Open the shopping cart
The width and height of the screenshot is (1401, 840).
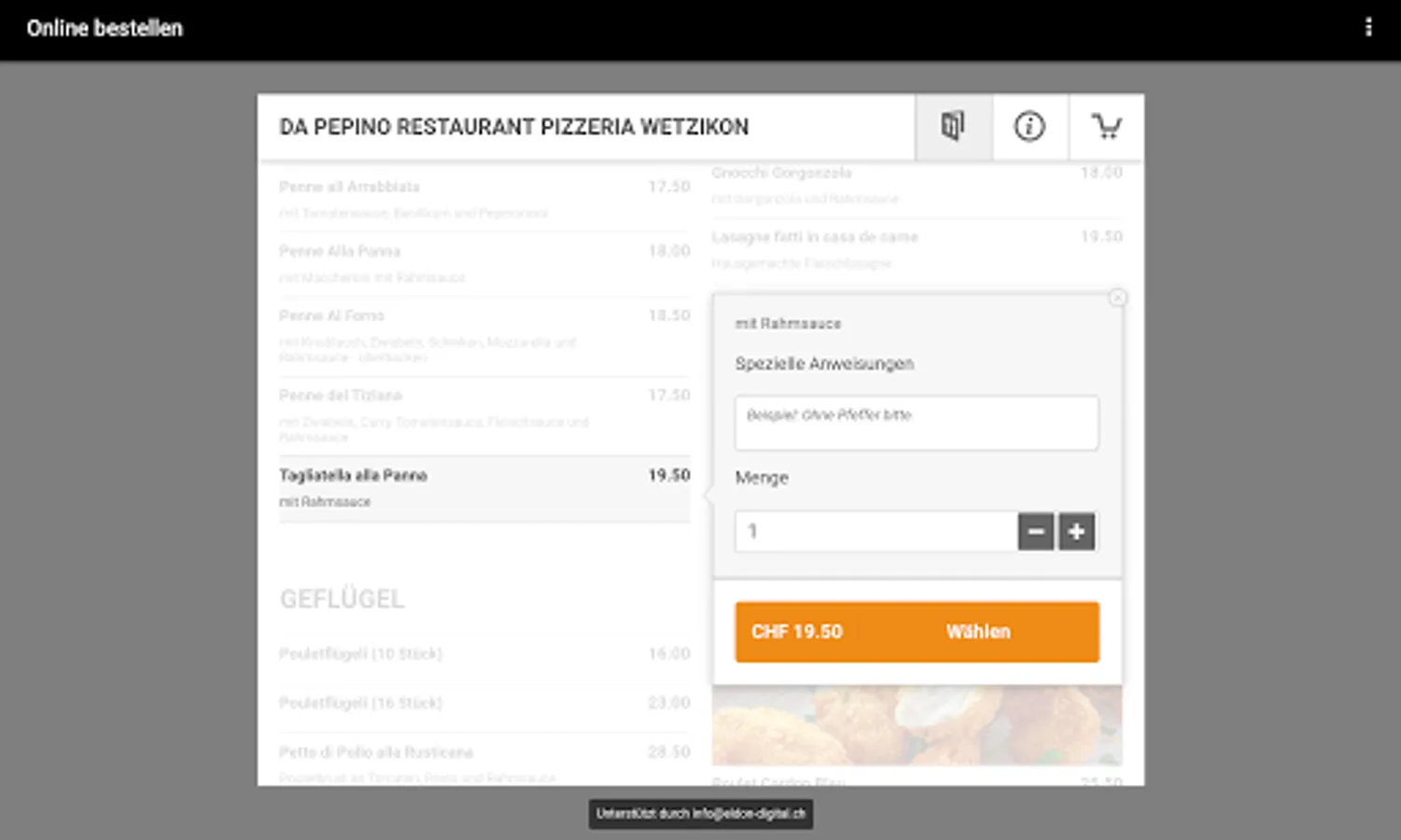point(1106,126)
